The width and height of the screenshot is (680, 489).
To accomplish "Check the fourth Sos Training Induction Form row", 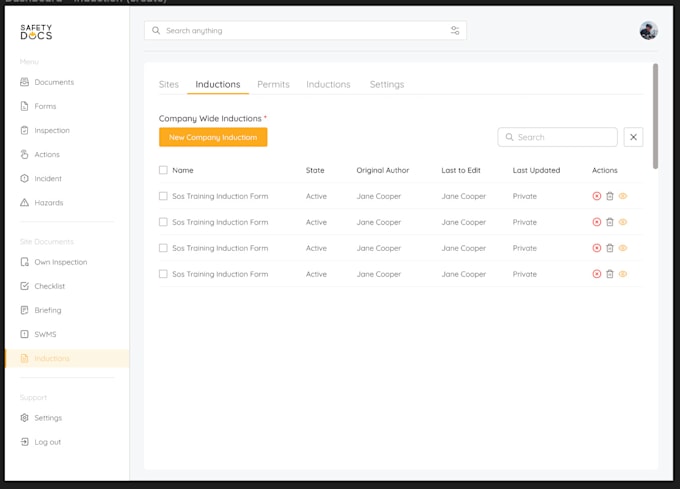I will click(163, 274).
